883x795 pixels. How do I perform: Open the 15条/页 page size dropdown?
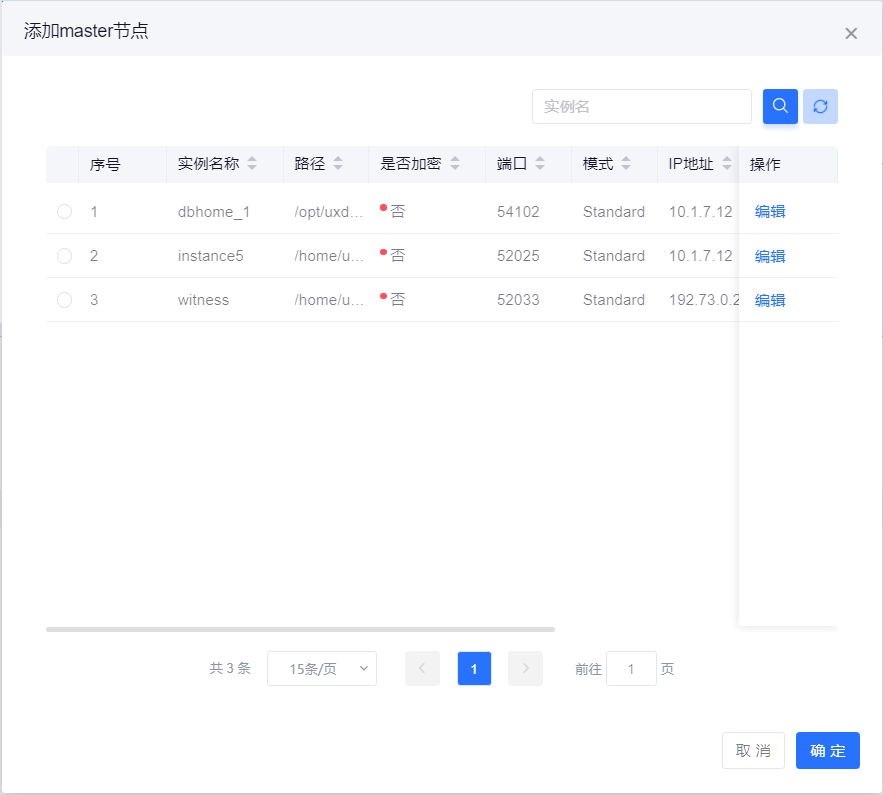(x=322, y=669)
